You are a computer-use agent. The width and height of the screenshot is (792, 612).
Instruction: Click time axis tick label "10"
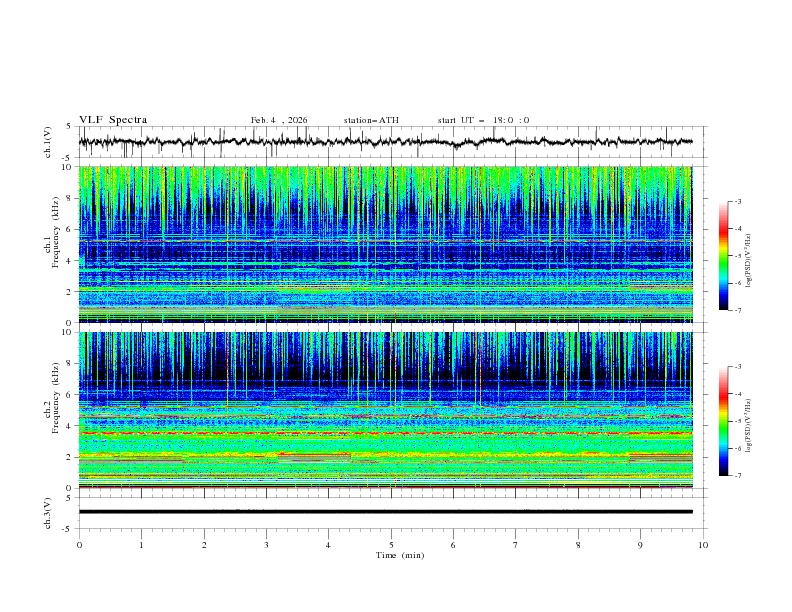point(703,545)
